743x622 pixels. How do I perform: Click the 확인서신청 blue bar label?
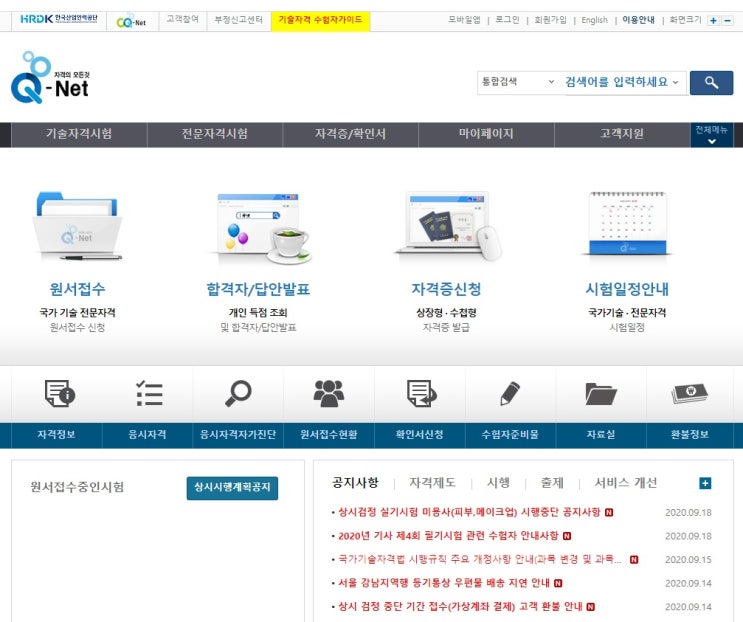click(420, 435)
